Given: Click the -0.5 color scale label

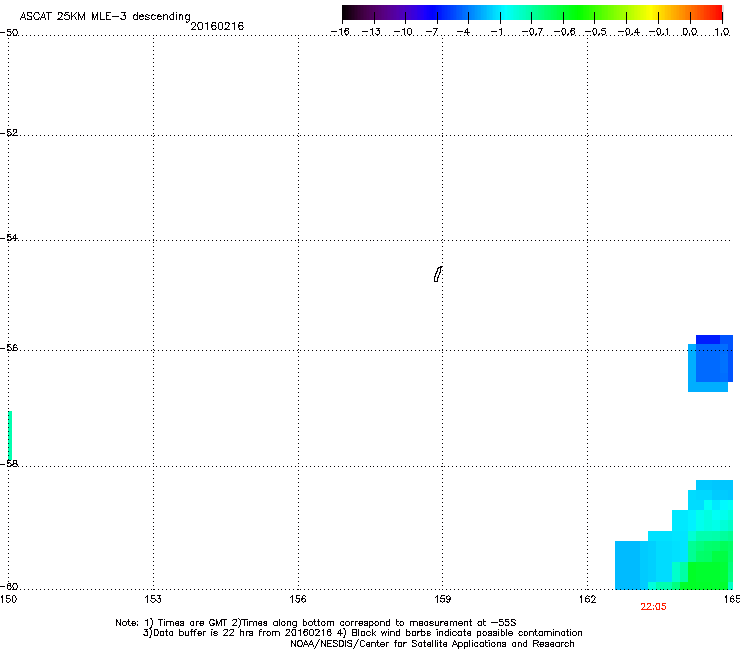Looking at the screenshot, I should (x=596, y=32).
